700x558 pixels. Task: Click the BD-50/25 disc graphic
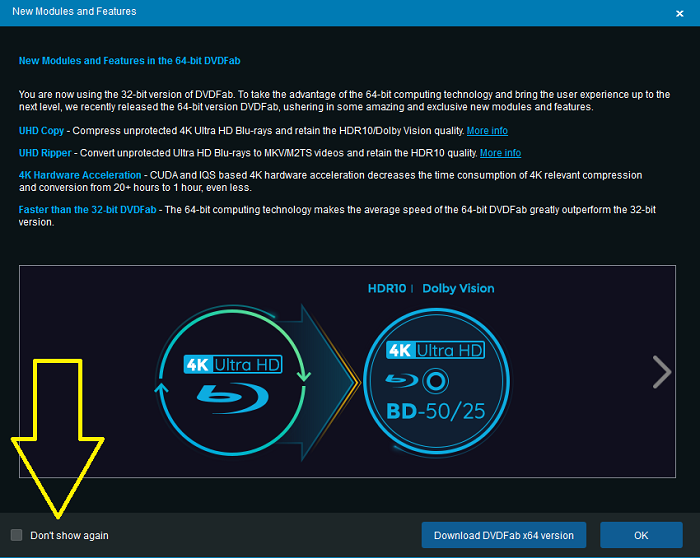coord(436,381)
